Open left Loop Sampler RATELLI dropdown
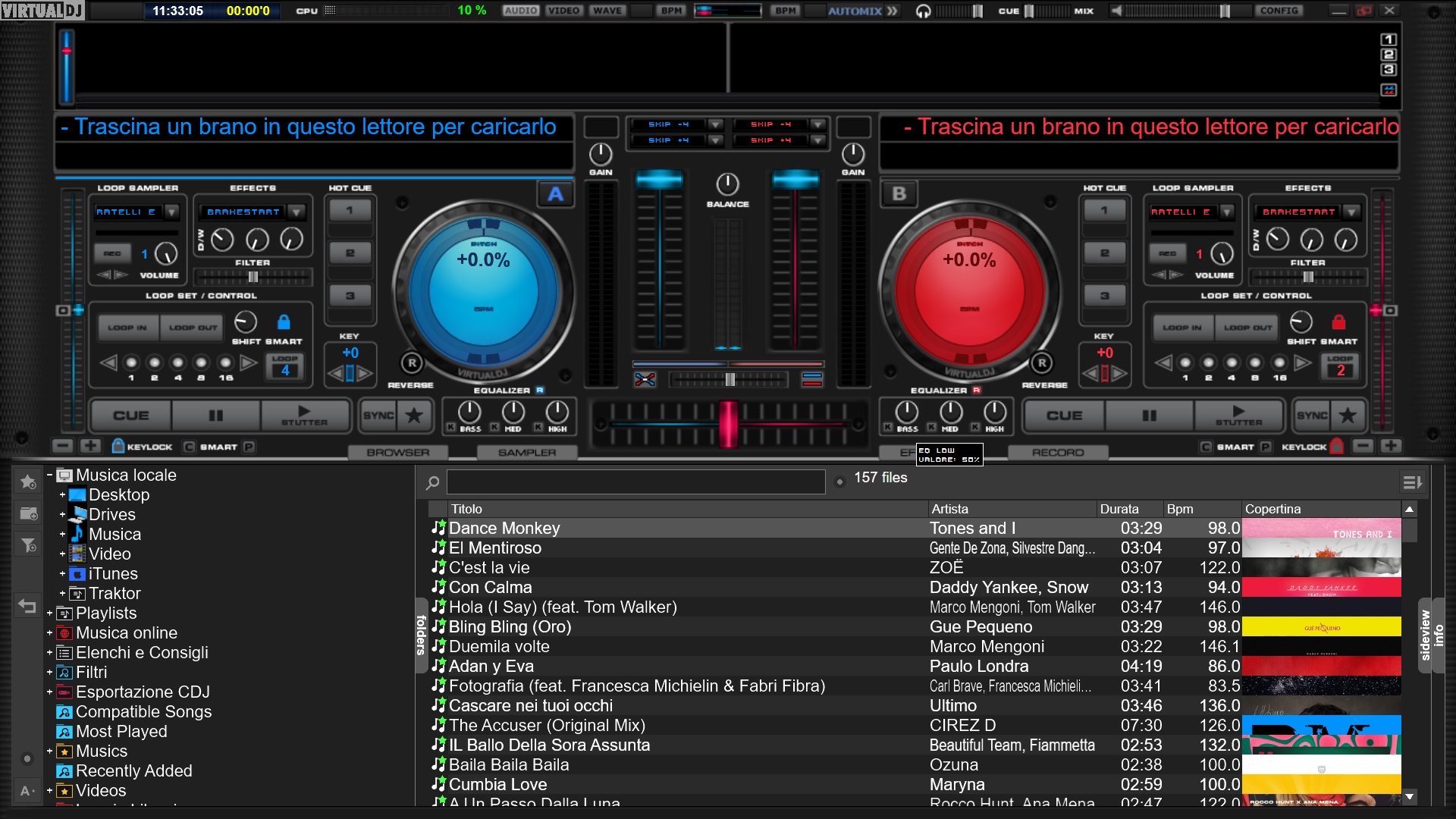The height and width of the screenshot is (819, 1456). [171, 212]
